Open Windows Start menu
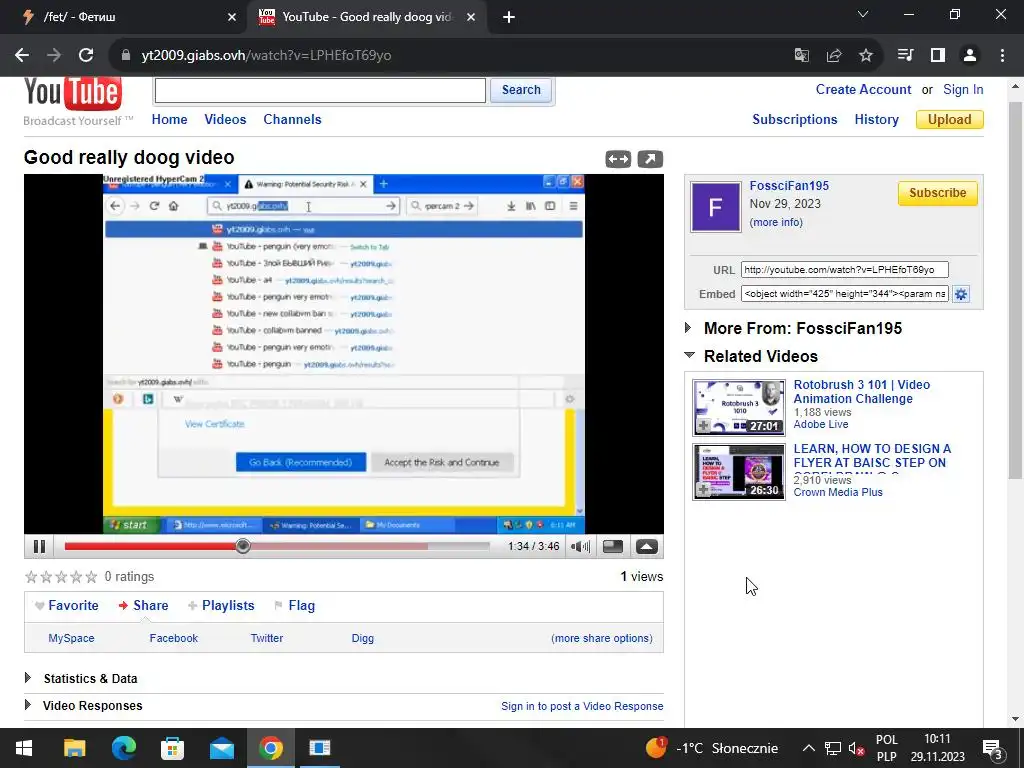This screenshot has width=1024, height=768. [x=24, y=748]
